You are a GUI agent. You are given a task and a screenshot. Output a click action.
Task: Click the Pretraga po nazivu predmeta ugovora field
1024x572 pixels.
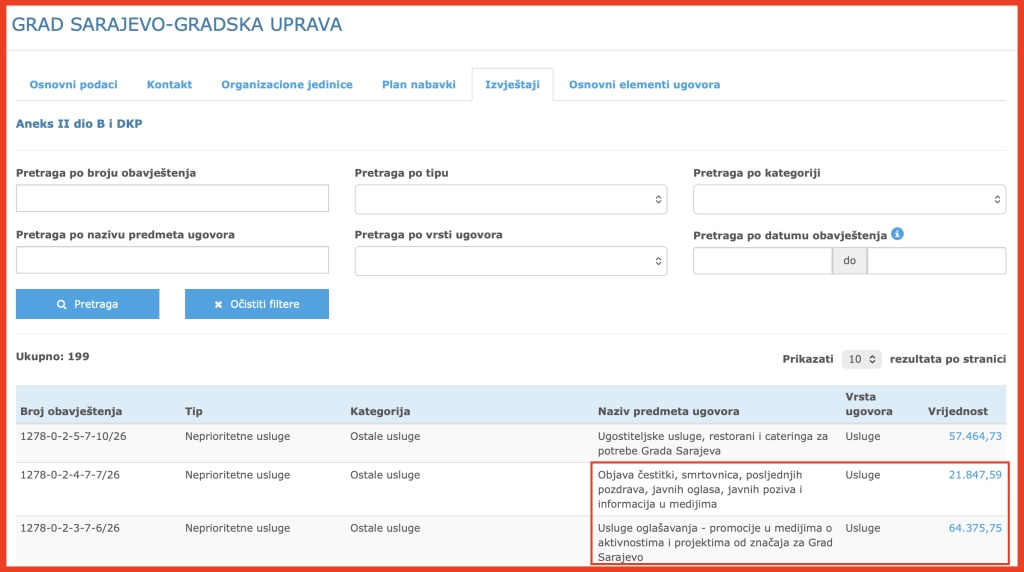172,261
